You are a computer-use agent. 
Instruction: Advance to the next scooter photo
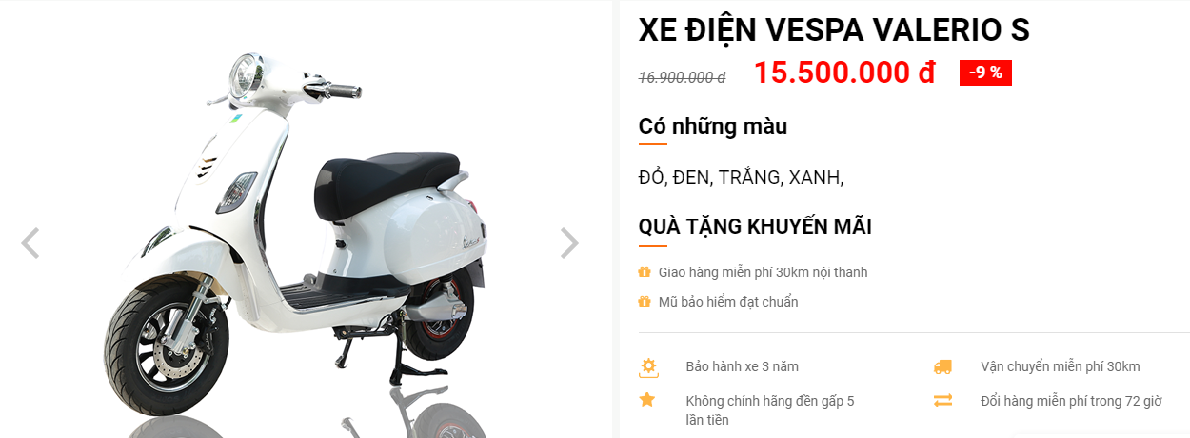(569, 244)
